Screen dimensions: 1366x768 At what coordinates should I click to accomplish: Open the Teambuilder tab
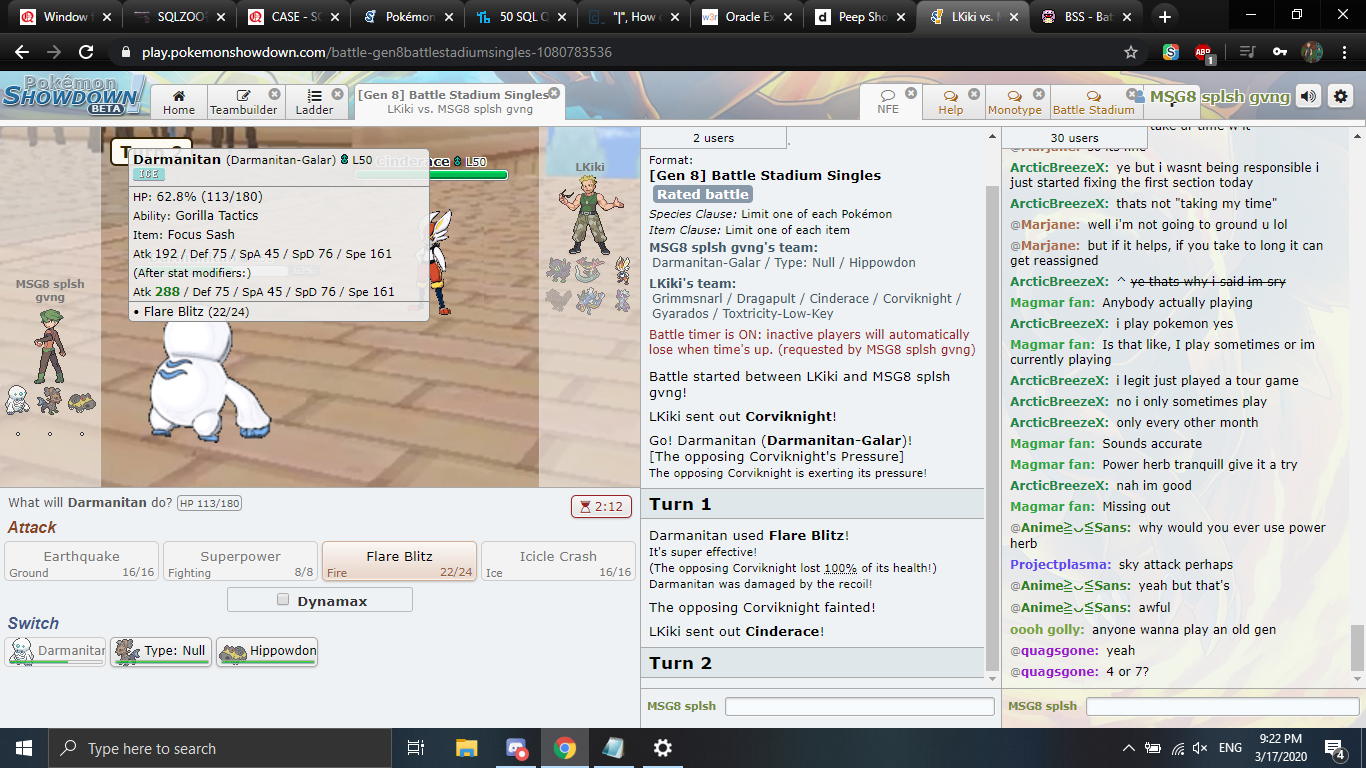pos(243,102)
